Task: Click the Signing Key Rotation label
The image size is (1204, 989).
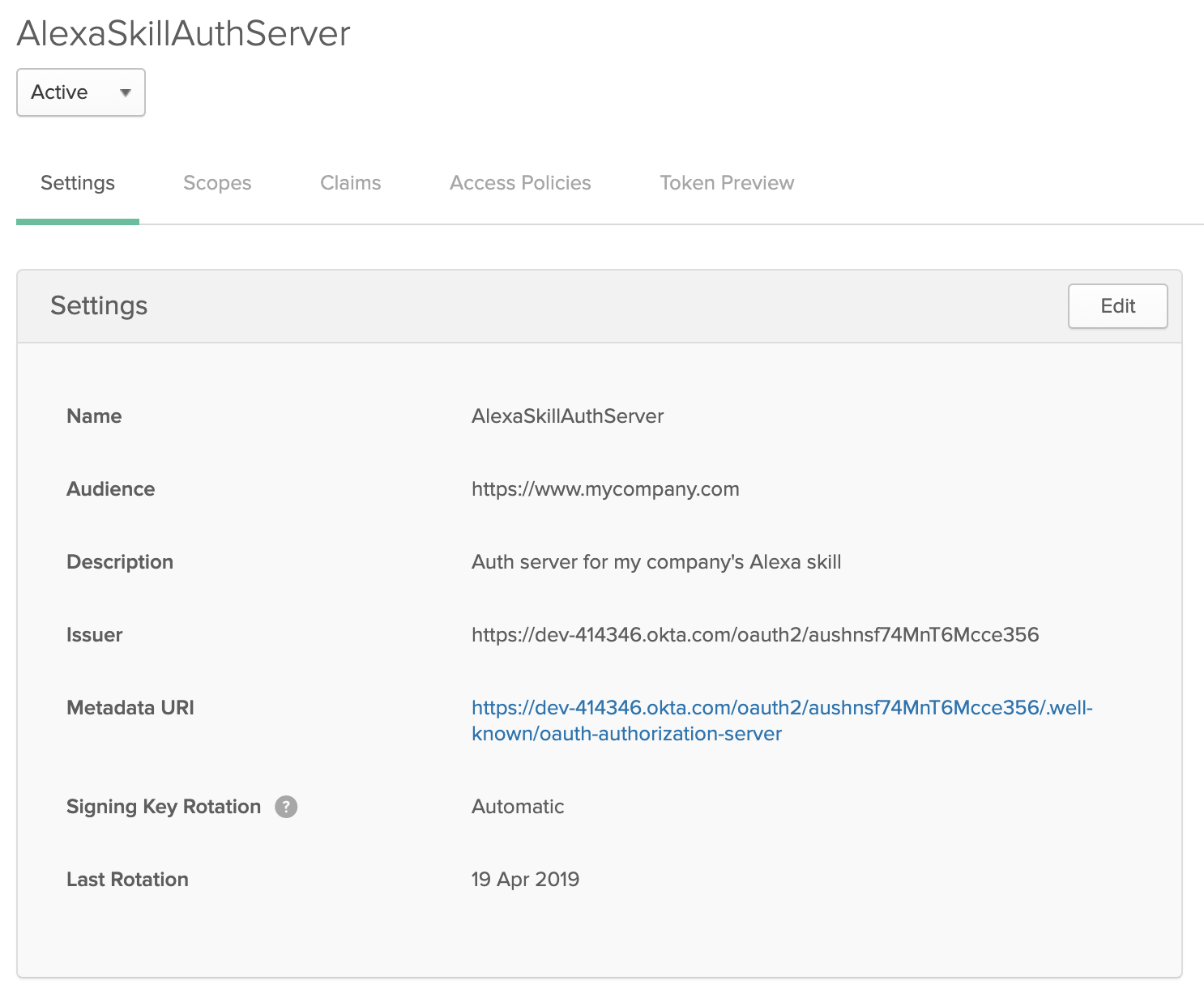Action: (164, 807)
